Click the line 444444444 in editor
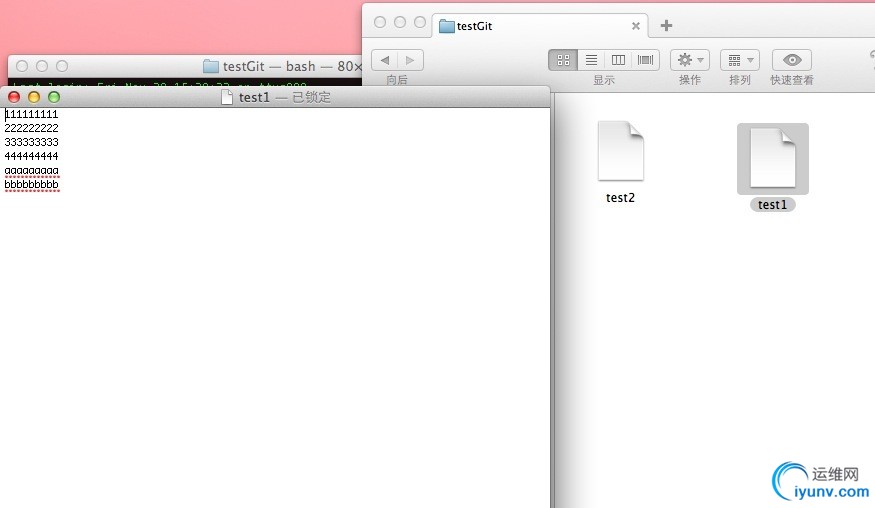This screenshot has height=508, width=875. (x=31, y=156)
